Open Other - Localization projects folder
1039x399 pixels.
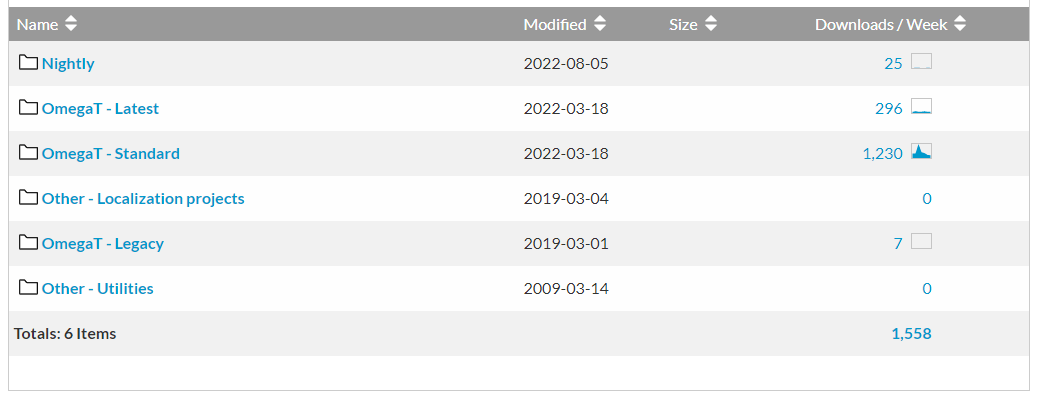pyautogui.click(x=143, y=199)
